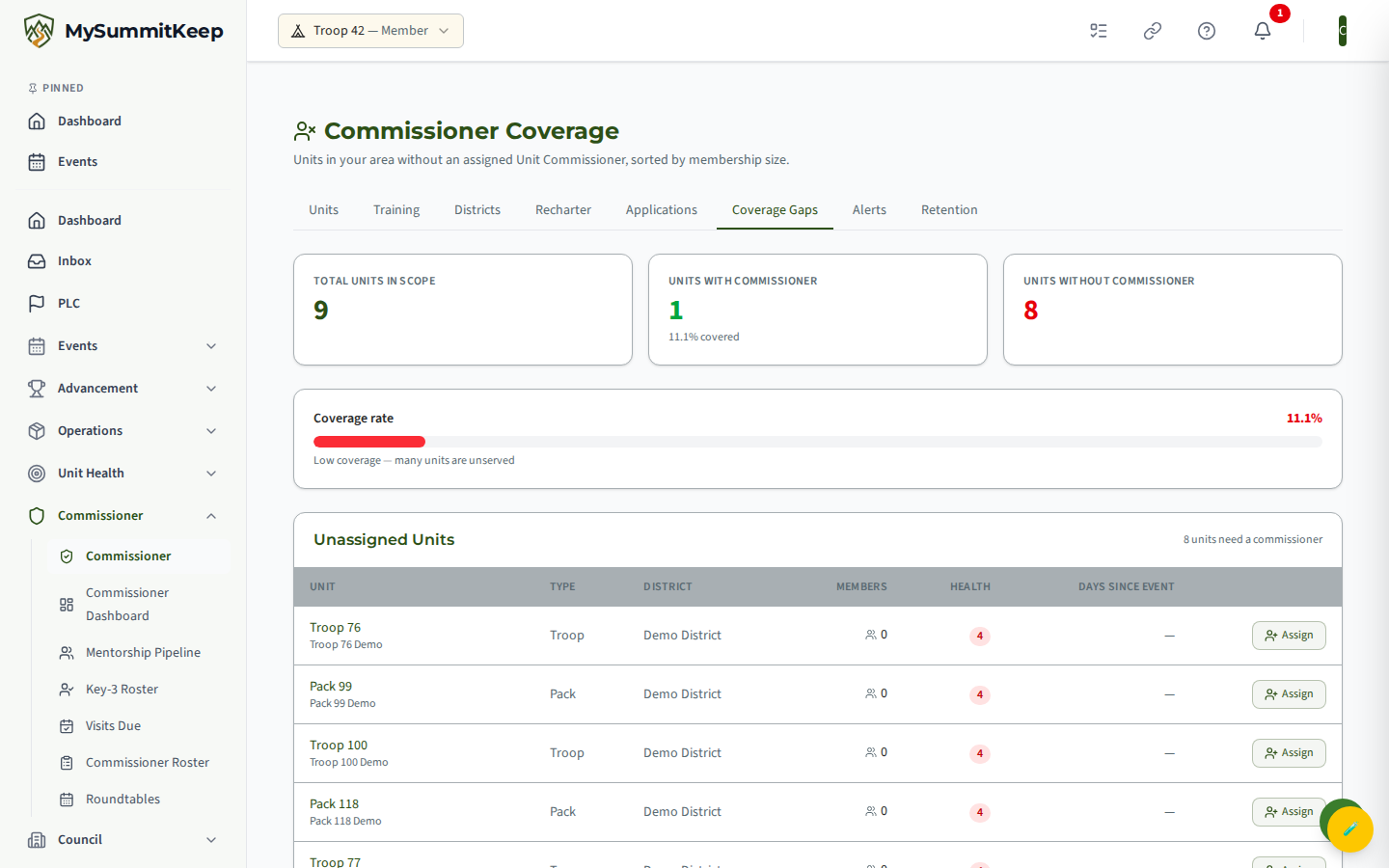Assign a commissioner to Troop 100
This screenshot has width=1389, height=868.
pos(1289,753)
